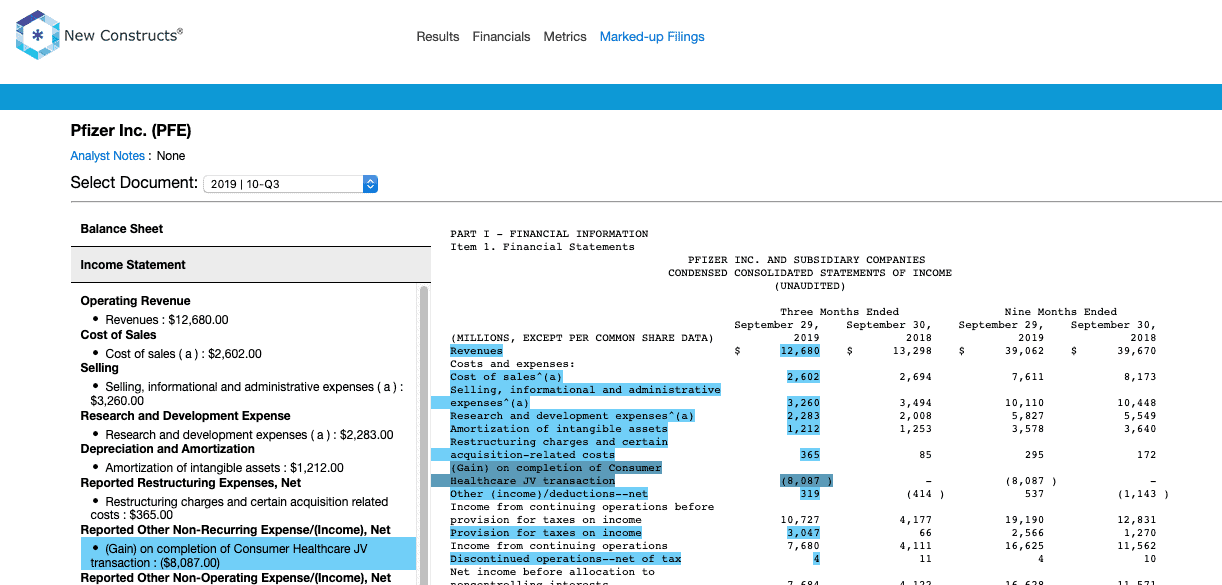Click the highlighted Cost of sales^(a) filing label
1222x585 pixels.
[x=506, y=377]
